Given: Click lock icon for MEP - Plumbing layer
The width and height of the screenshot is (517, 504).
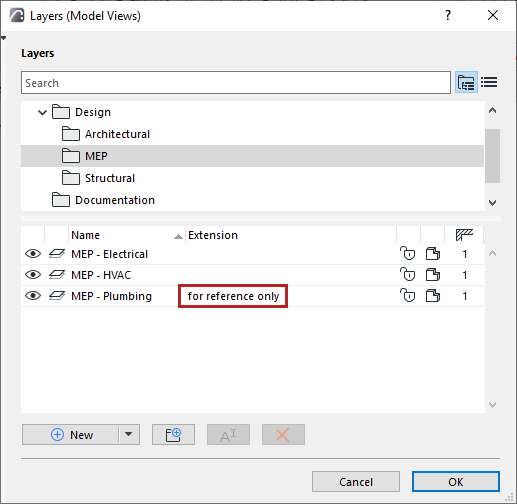Looking at the screenshot, I should pos(408,296).
